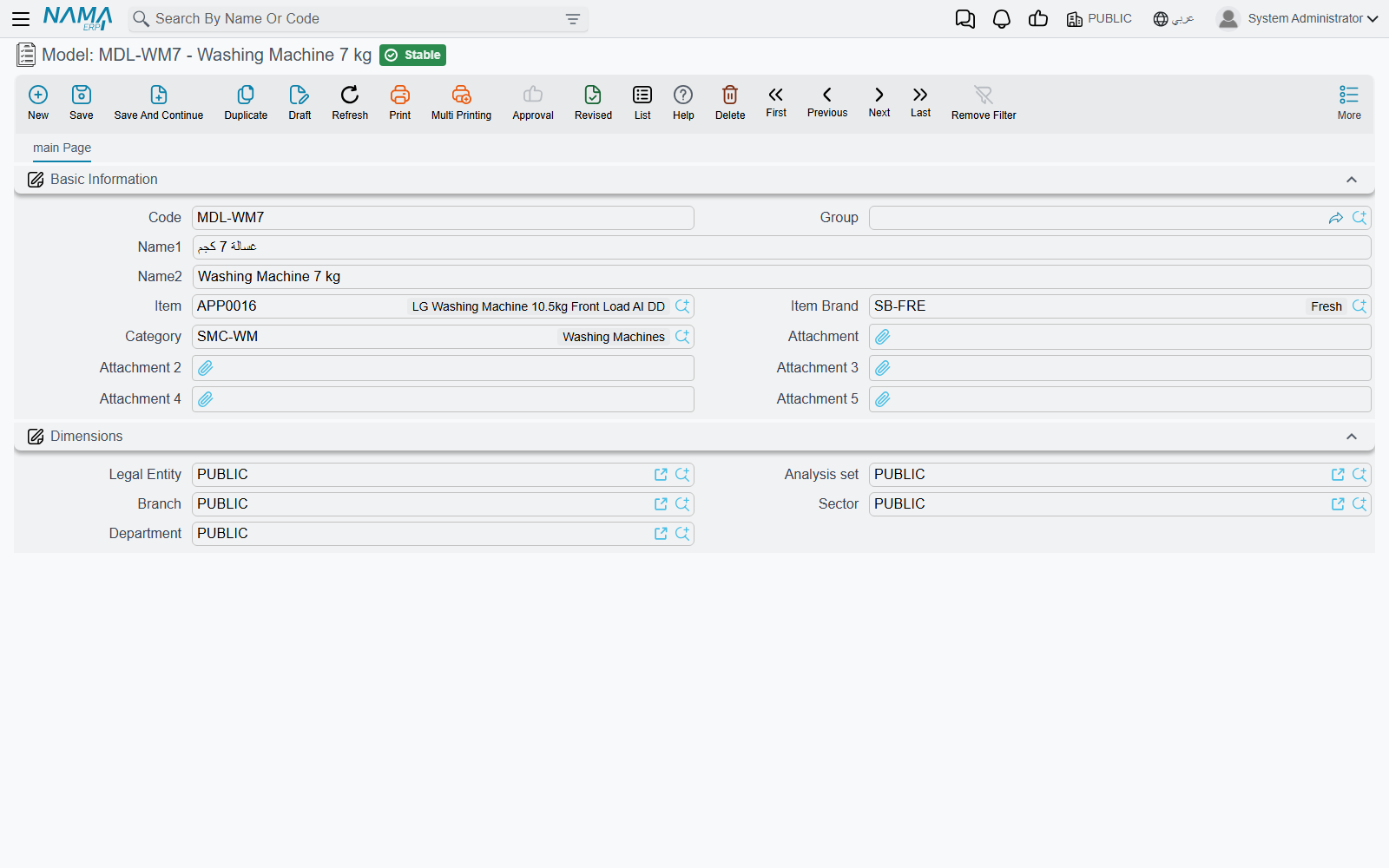Open System Administrator user menu
1389x868 pixels.
1298,19
